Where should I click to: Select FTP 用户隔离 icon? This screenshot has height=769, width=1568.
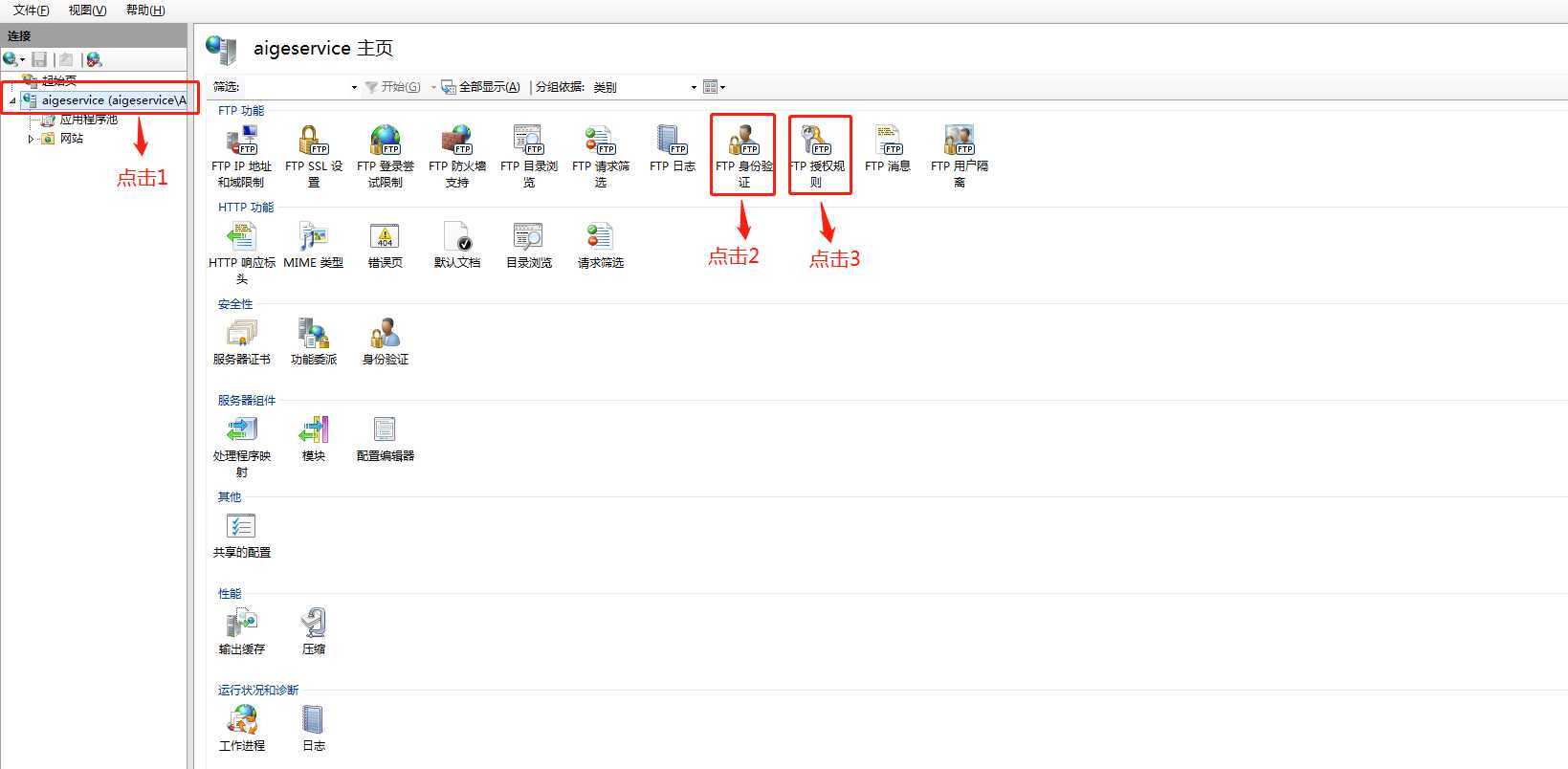pyautogui.click(x=959, y=157)
